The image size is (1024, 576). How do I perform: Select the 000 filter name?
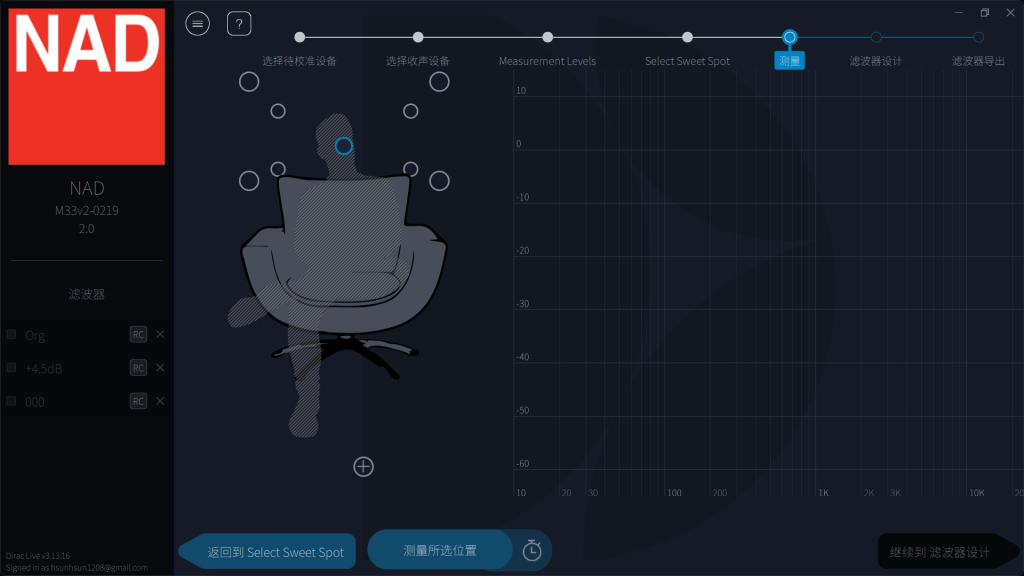[x=35, y=402]
